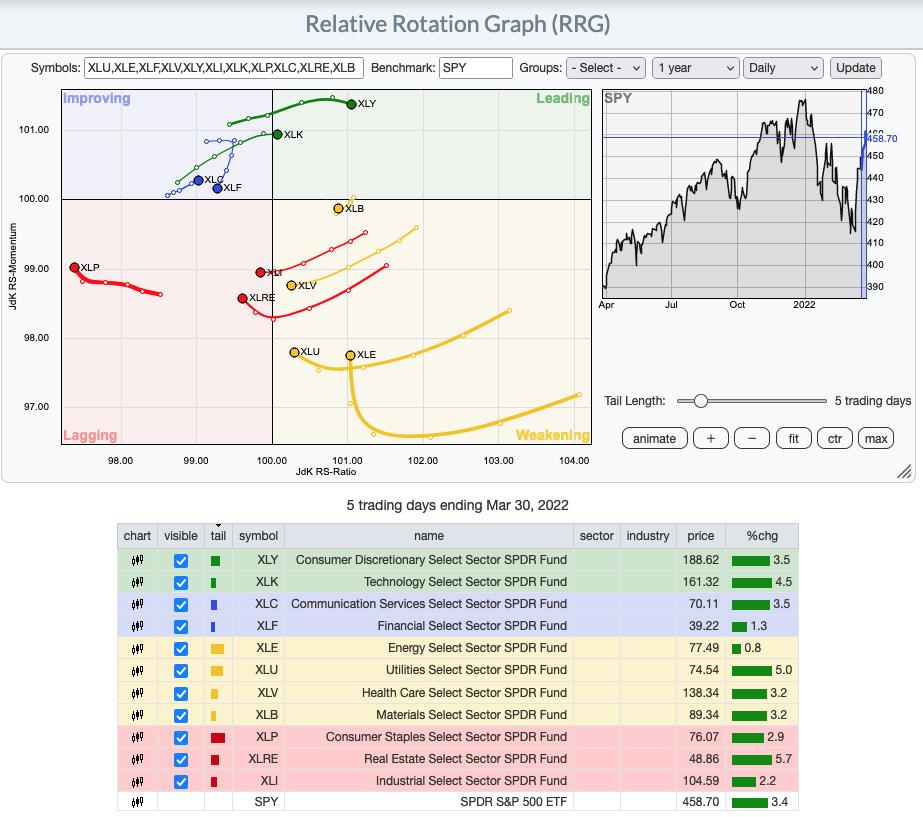Click the Symbols input field
923x817 pixels.
224,68
